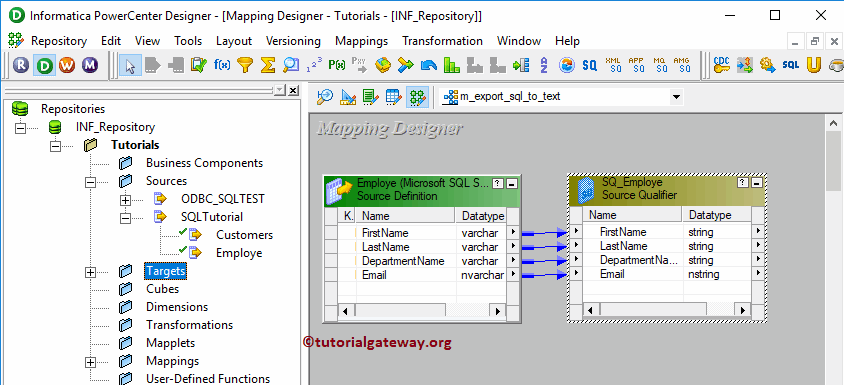
Task: Collapse the SQLTutorial source
Action: coord(125,218)
